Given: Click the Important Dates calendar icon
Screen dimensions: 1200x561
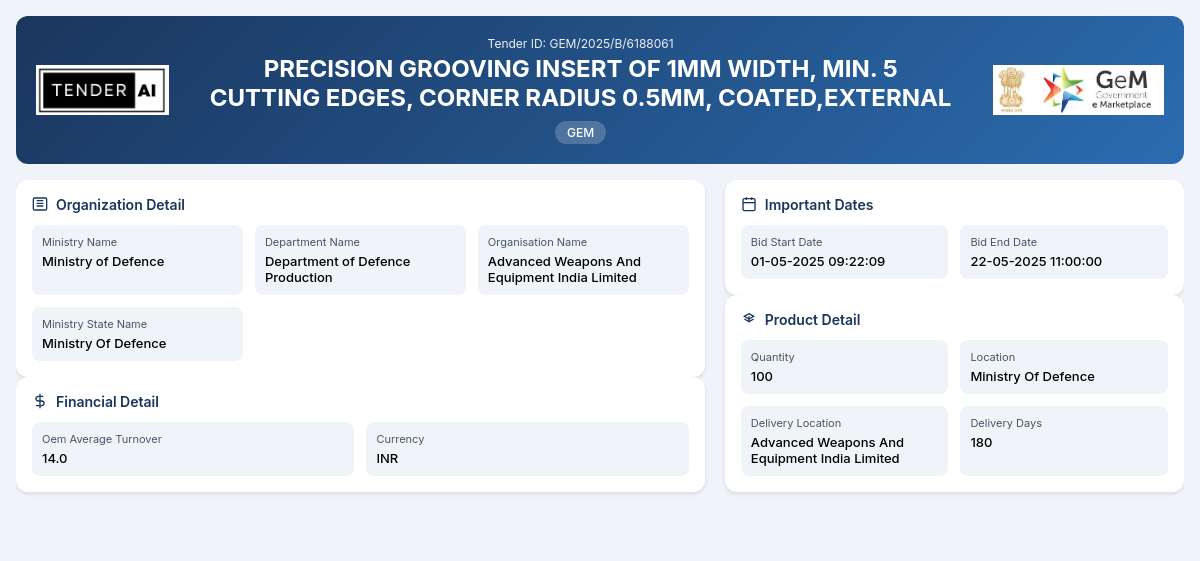Looking at the screenshot, I should (x=749, y=204).
